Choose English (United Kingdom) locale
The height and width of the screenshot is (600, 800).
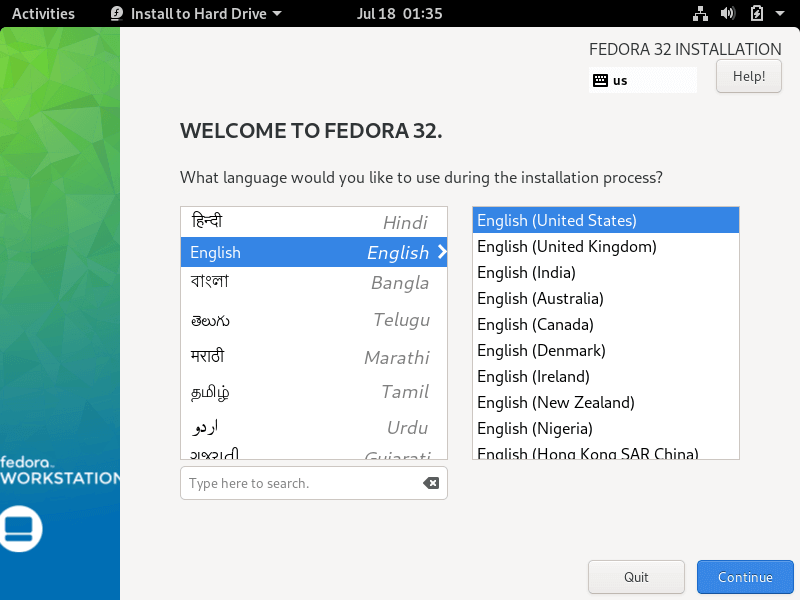(606, 246)
